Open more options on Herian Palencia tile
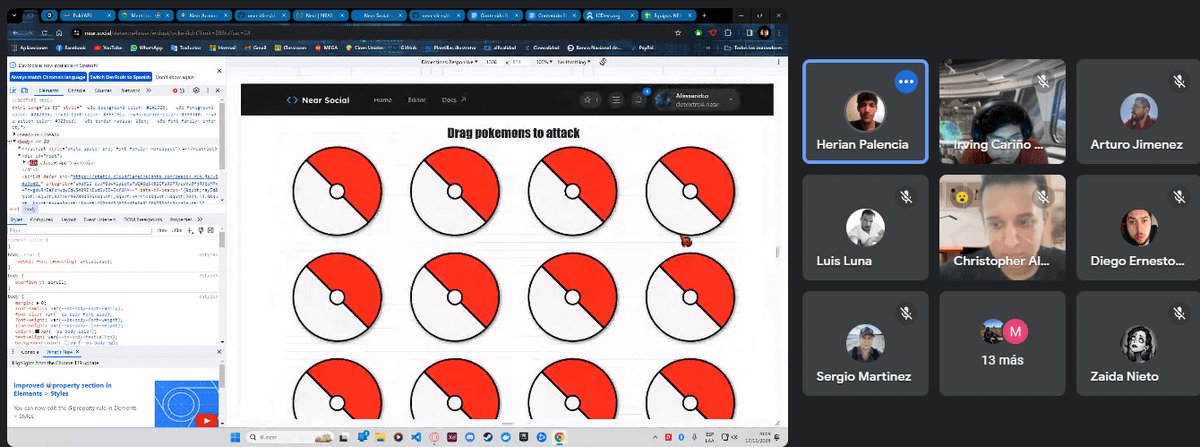Screen dimensions: 1200x447 (x=906, y=81)
